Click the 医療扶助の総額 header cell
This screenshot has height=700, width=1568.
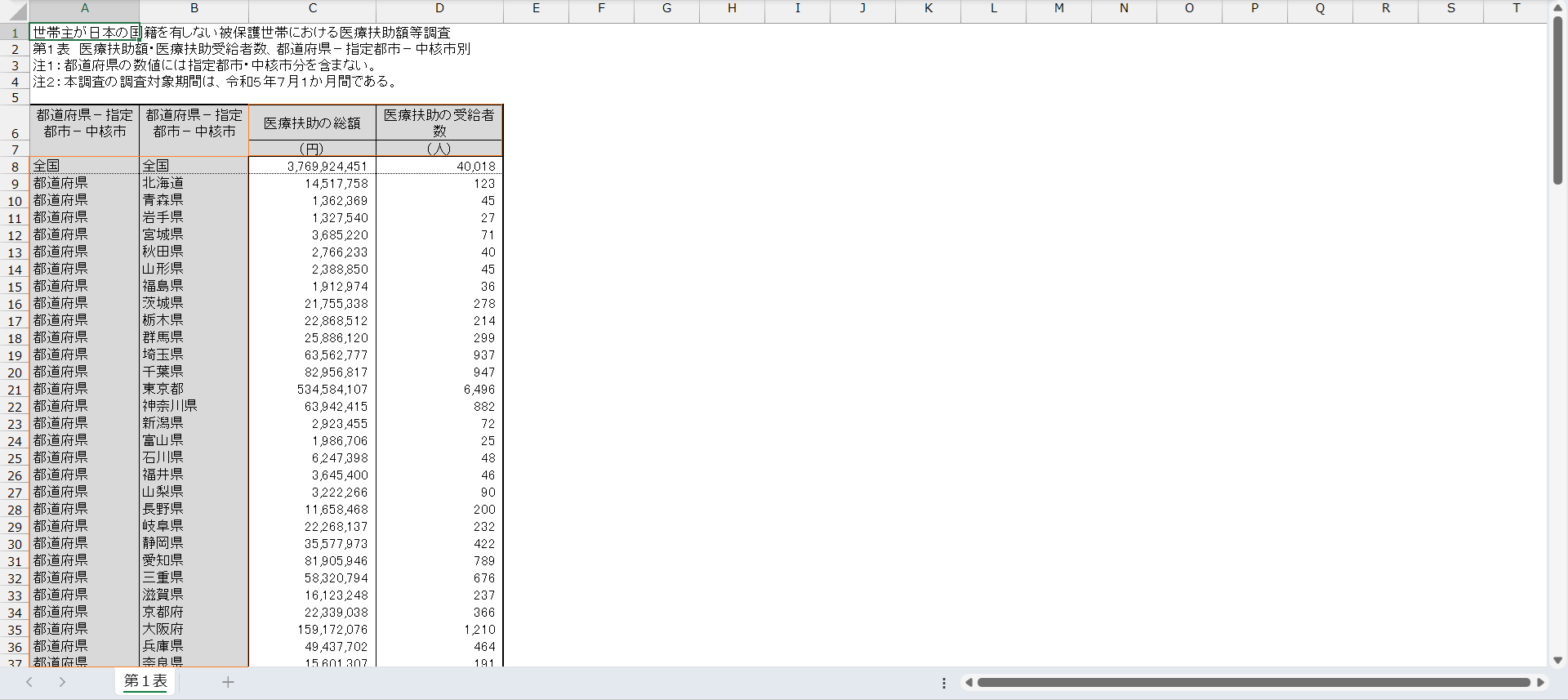(x=312, y=123)
